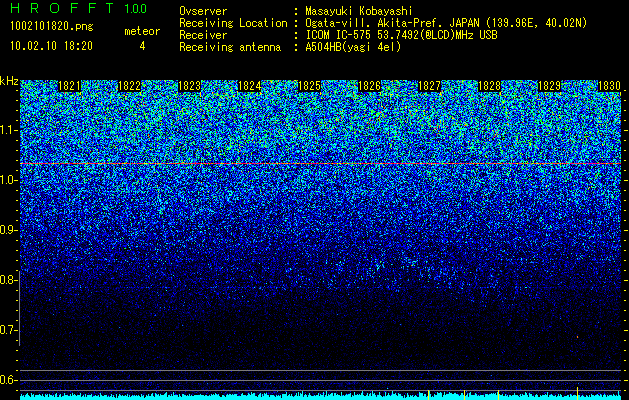This screenshot has width=629, height=400.
Task: Click the red horizontal carrier line
Action: [x=321, y=164]
